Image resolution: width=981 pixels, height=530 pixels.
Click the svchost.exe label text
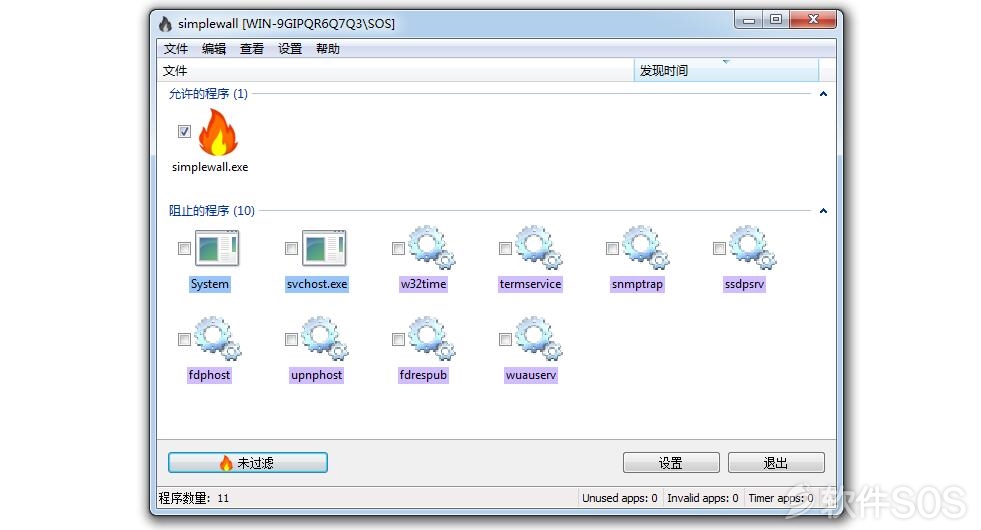[x=317, y=284]
